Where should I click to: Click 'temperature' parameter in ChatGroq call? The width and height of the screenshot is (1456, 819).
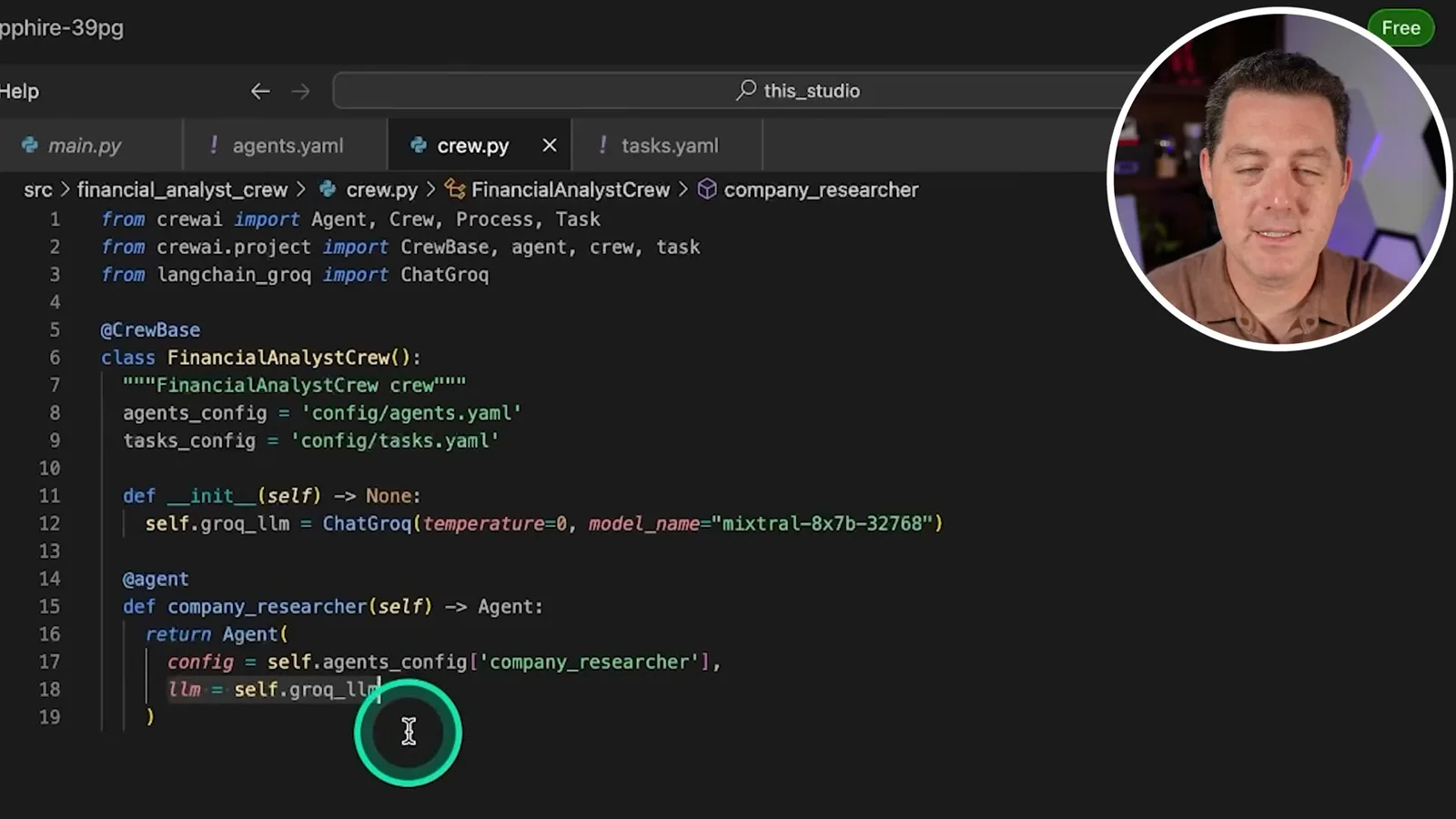tap(483, 523)
